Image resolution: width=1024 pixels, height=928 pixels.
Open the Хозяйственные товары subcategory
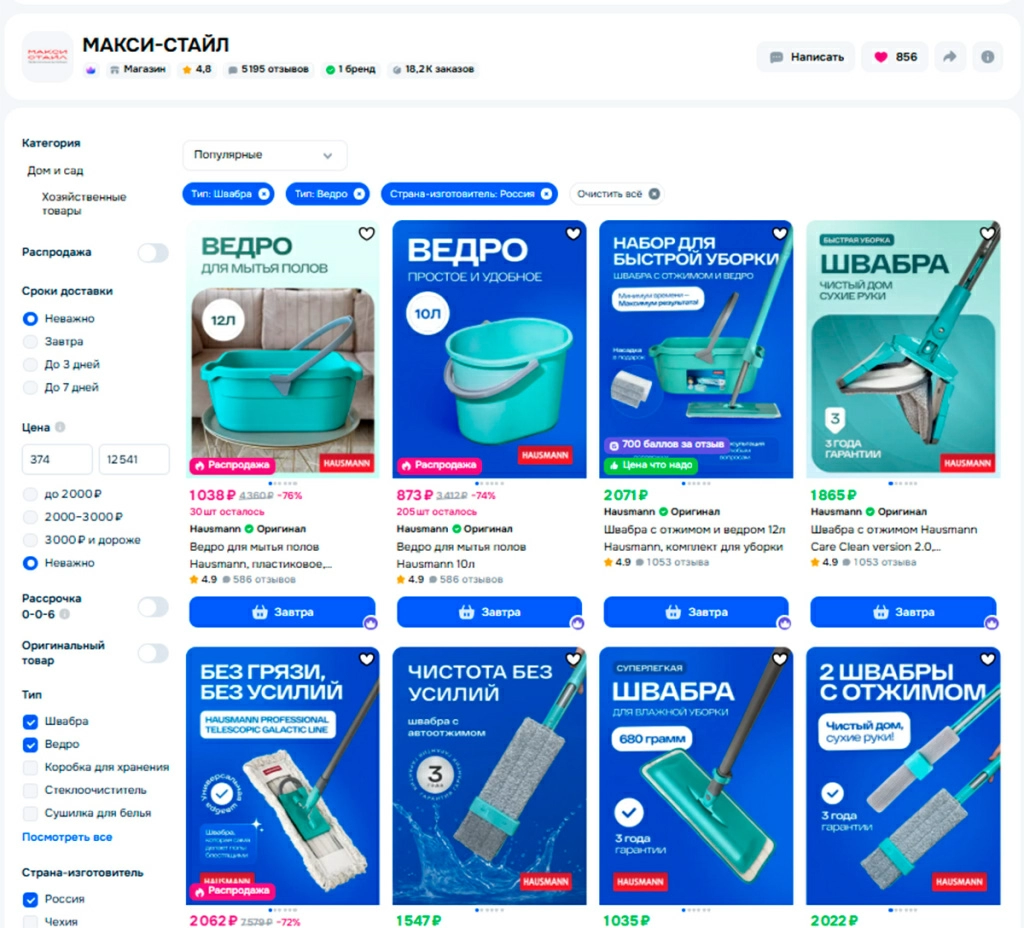(84, 204)
